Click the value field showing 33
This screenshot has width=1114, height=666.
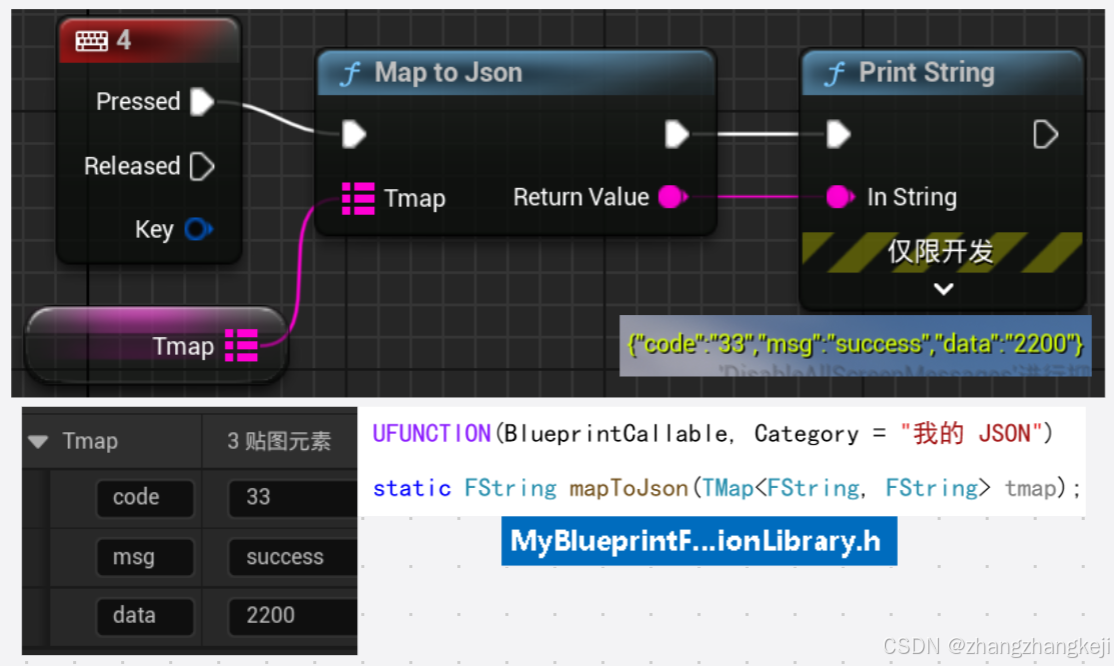(293, 498)
